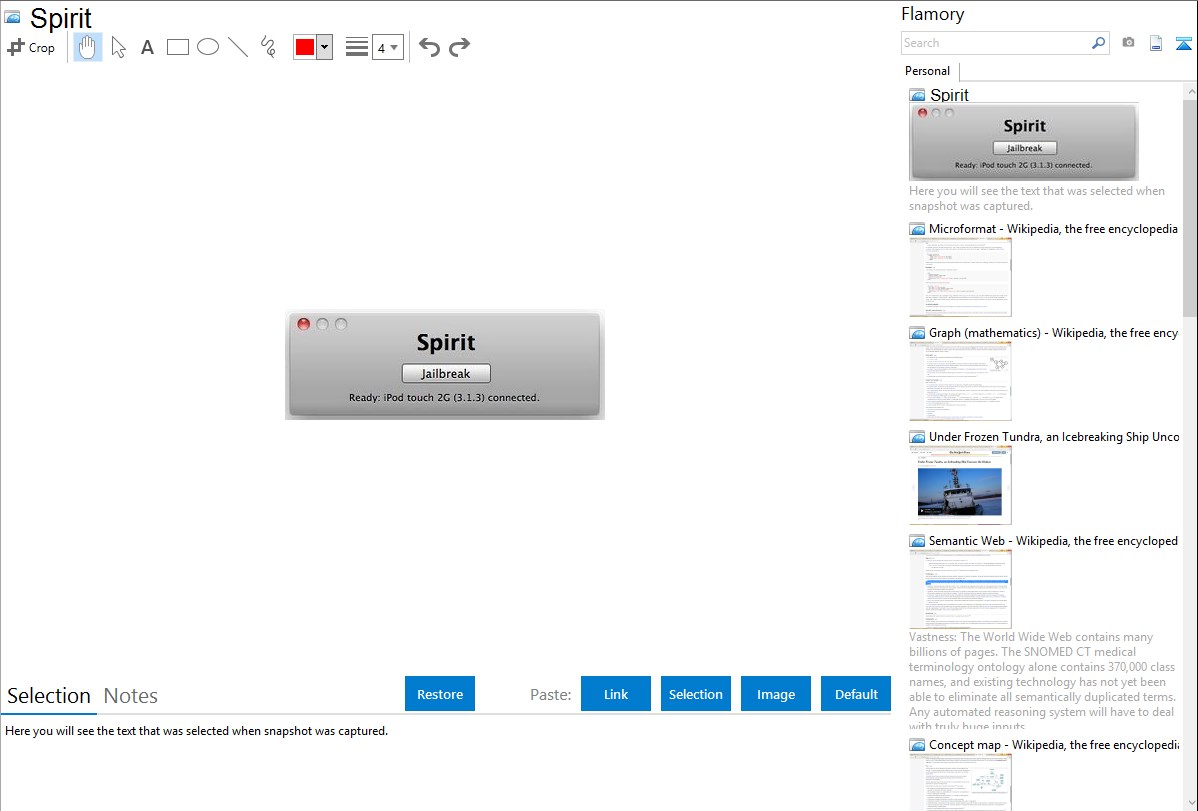Click the Paste Default button
This screenshot has width=1198, height=811.
coord(856,694)
